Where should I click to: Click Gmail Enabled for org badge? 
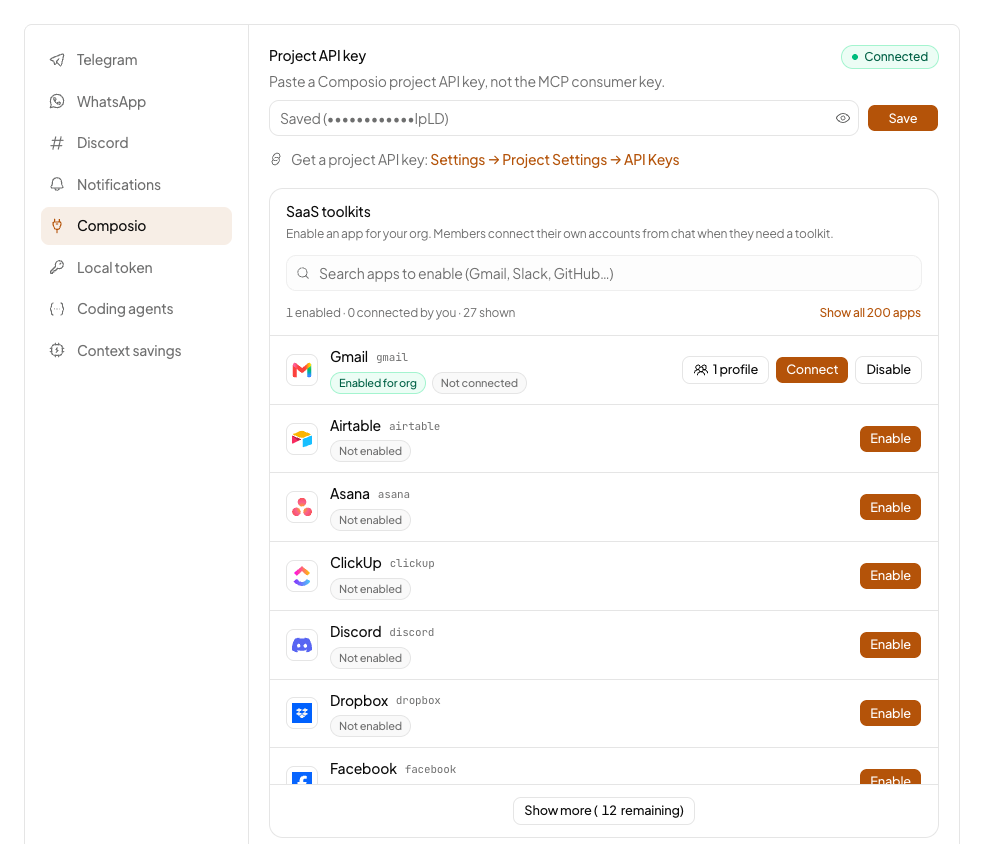pyautogui.click(x=378, y=383)
